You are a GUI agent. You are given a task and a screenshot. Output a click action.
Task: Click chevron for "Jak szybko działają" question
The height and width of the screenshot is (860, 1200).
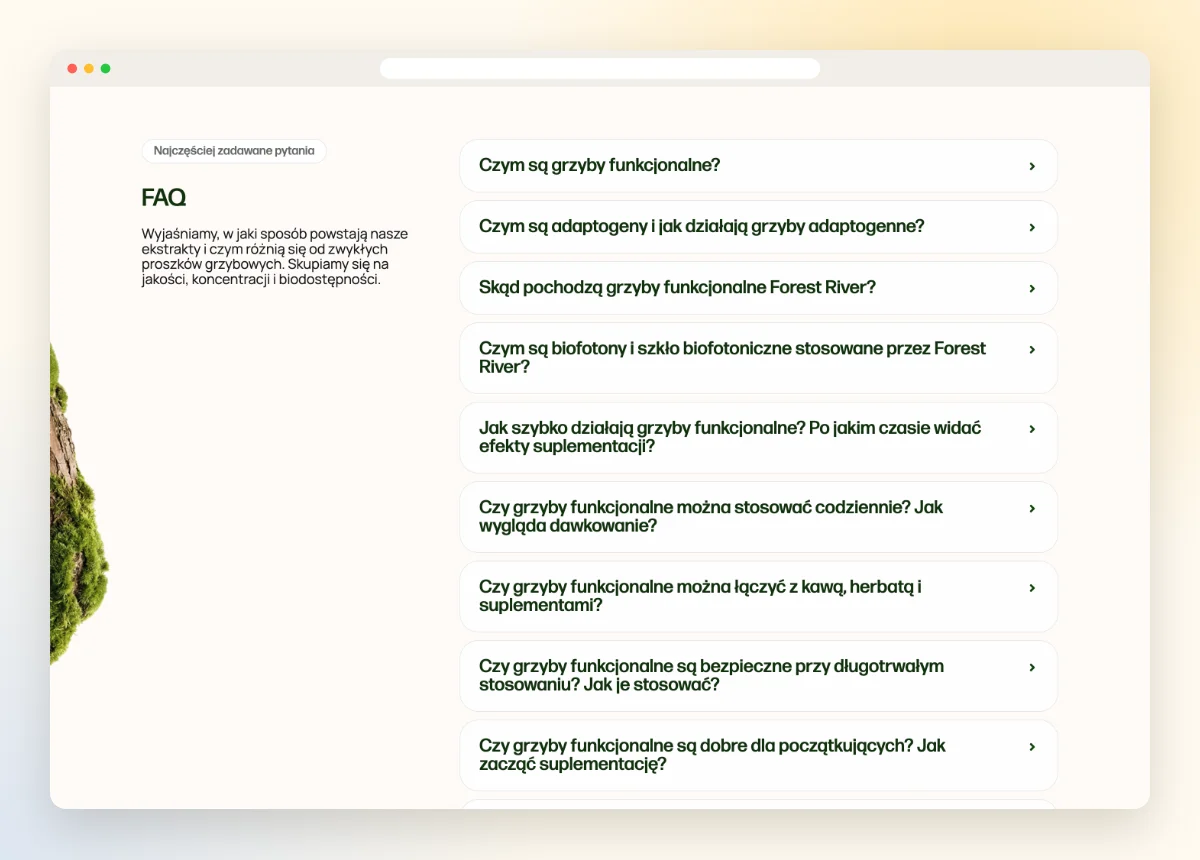1032,428
